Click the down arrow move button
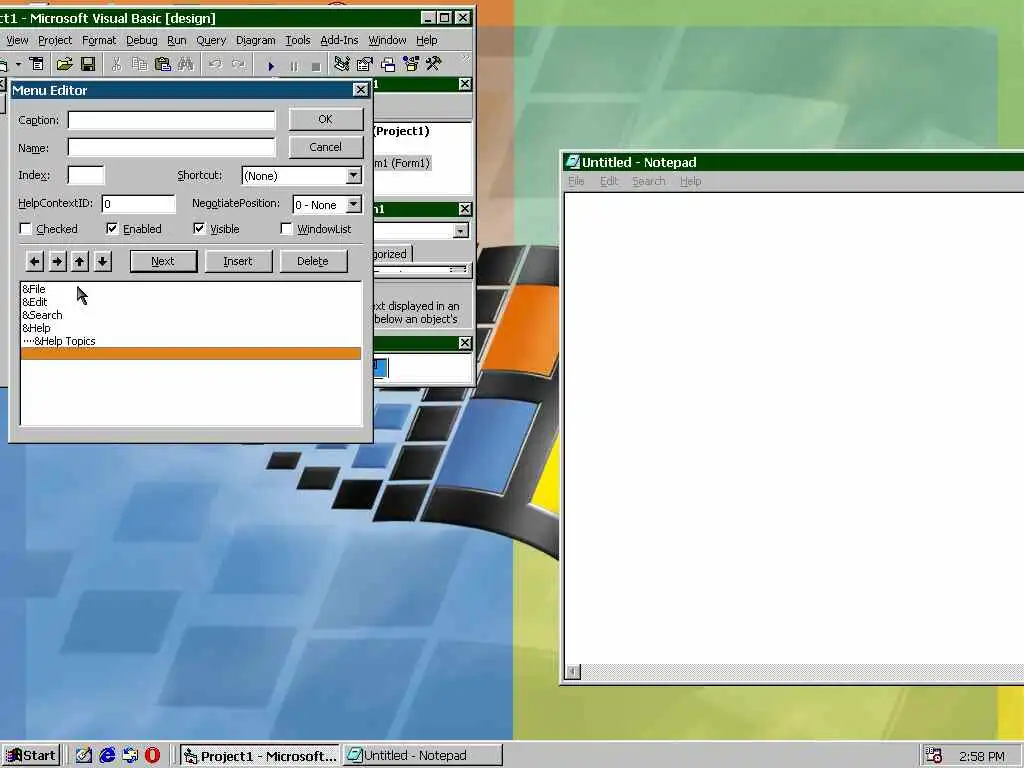 [103, 261]
